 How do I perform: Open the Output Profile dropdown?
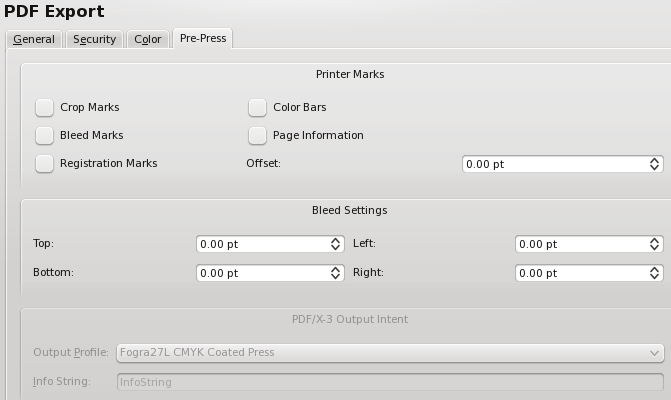pos(389,352)
